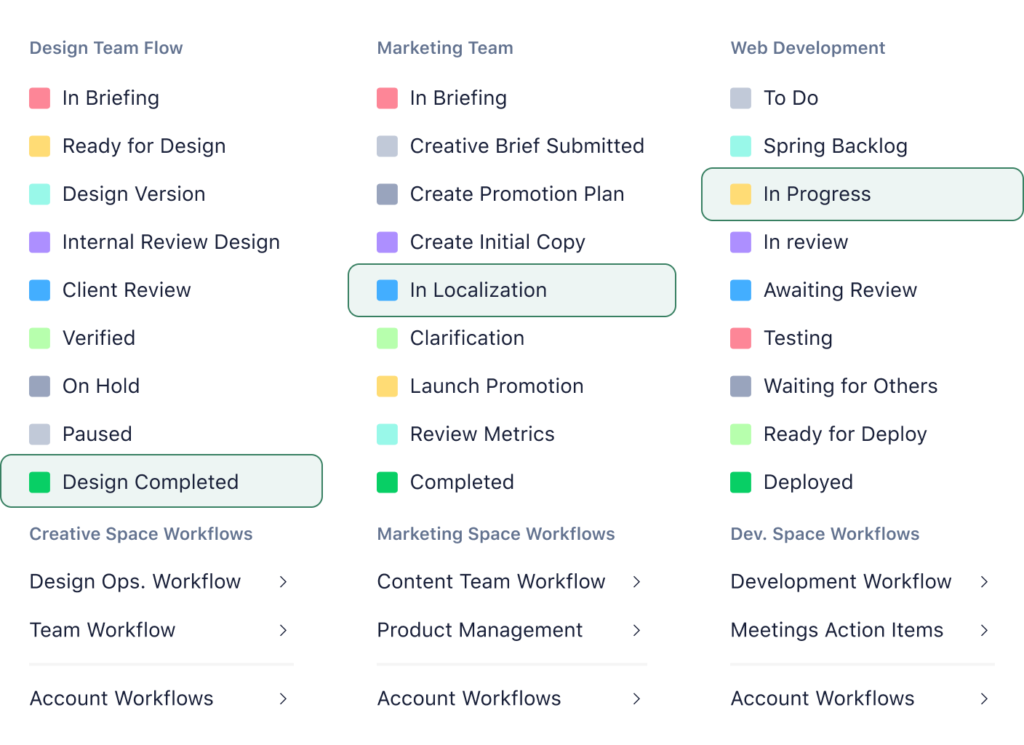The height and width of the screenshot is (745, 1024).
Task: Click Product Management workflow link
Action: click(480, 630)
